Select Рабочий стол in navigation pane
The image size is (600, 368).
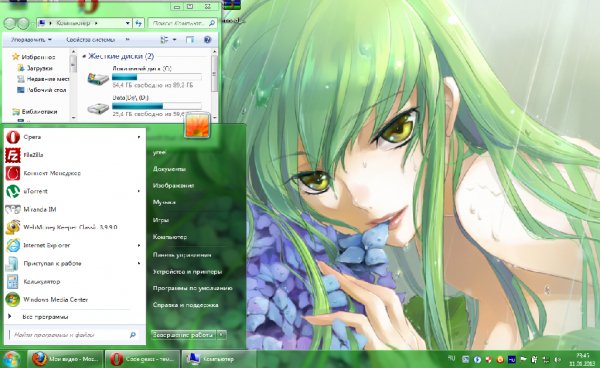tap(42, 90)
